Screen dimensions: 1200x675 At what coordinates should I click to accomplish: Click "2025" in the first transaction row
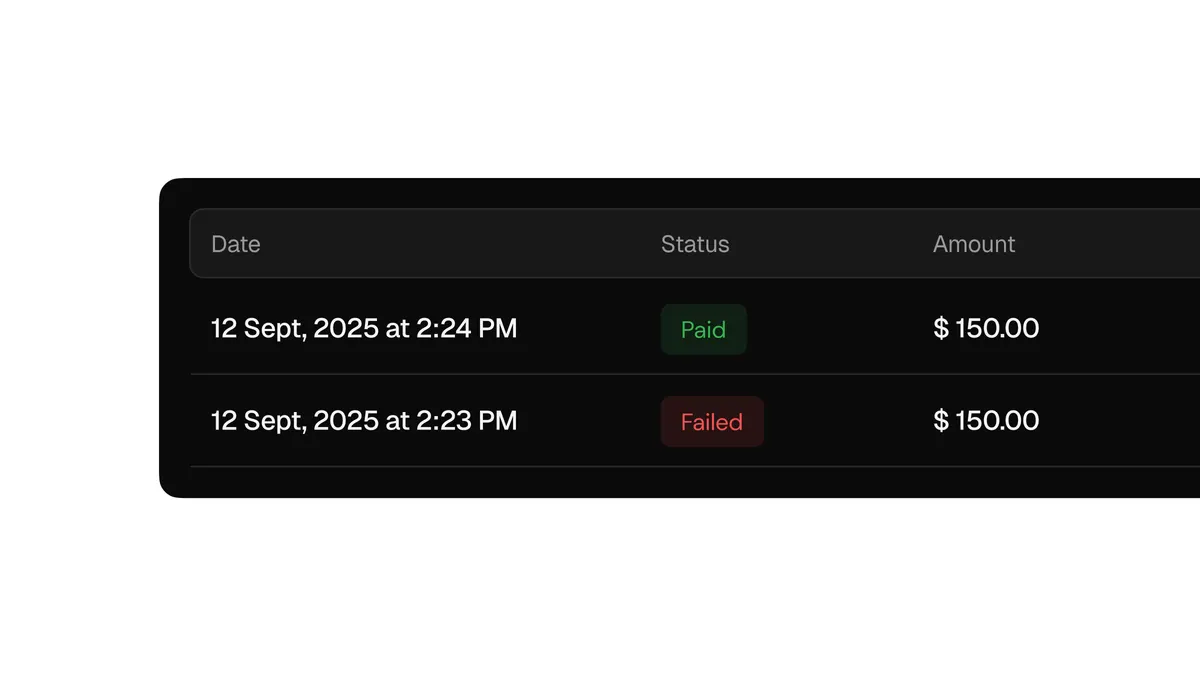(346, 328)
